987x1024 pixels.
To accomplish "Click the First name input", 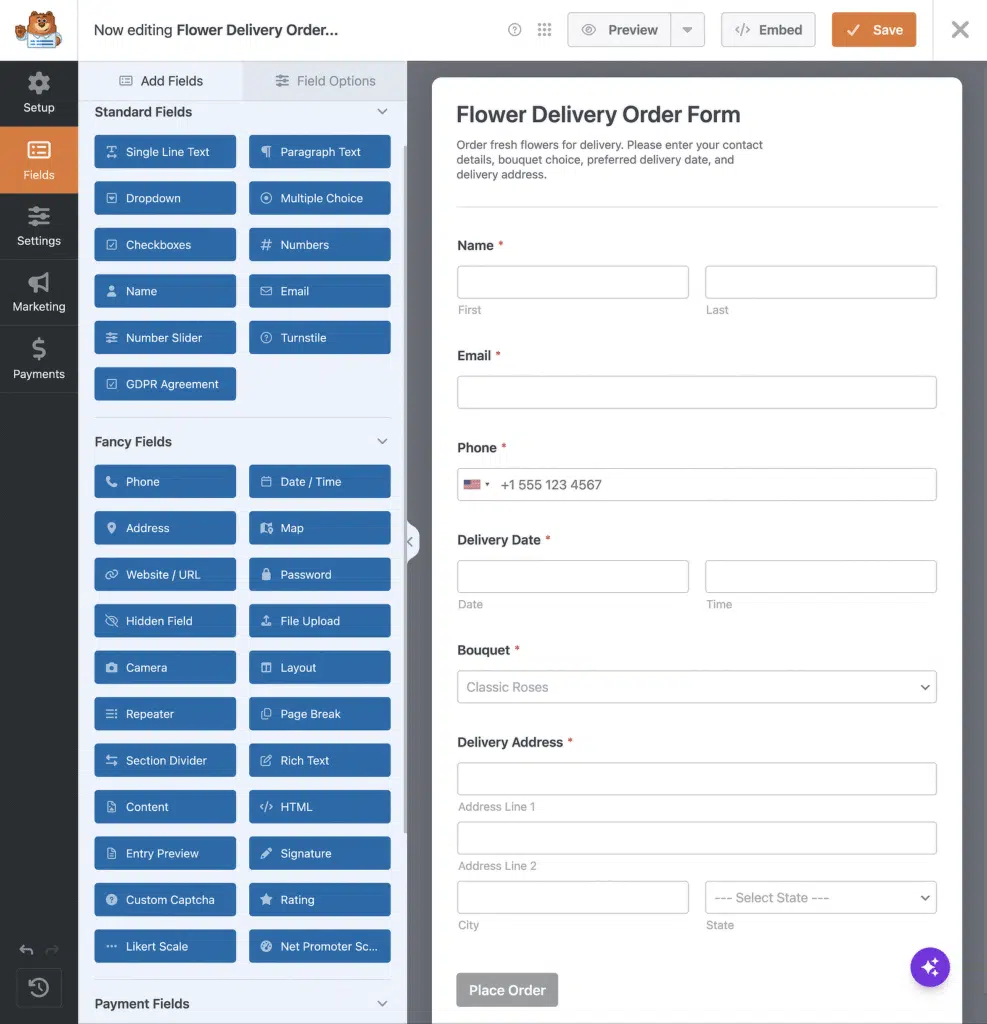I will point(572,282).
